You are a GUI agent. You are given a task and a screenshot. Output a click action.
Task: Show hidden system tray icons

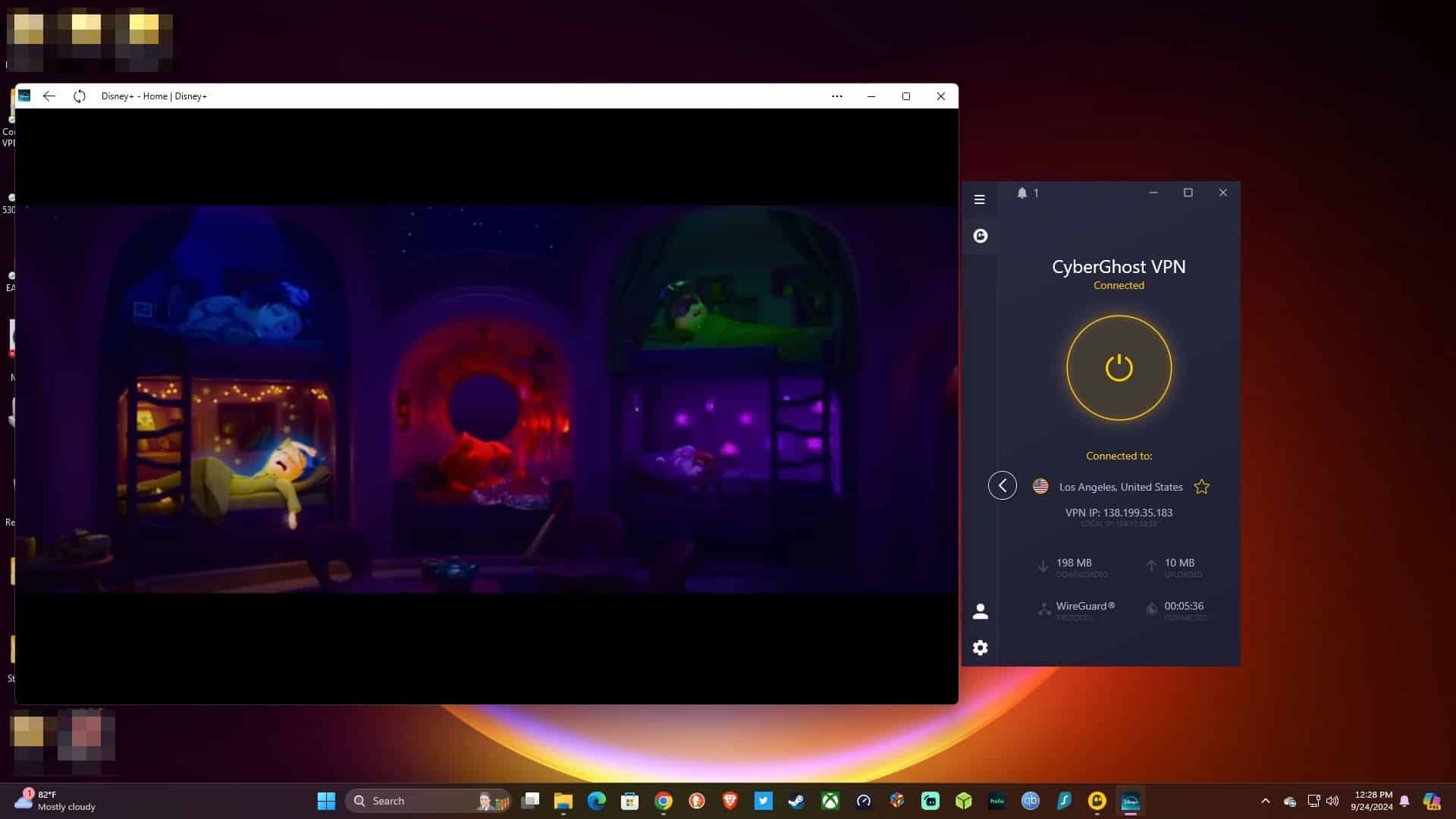[1265, 801]
